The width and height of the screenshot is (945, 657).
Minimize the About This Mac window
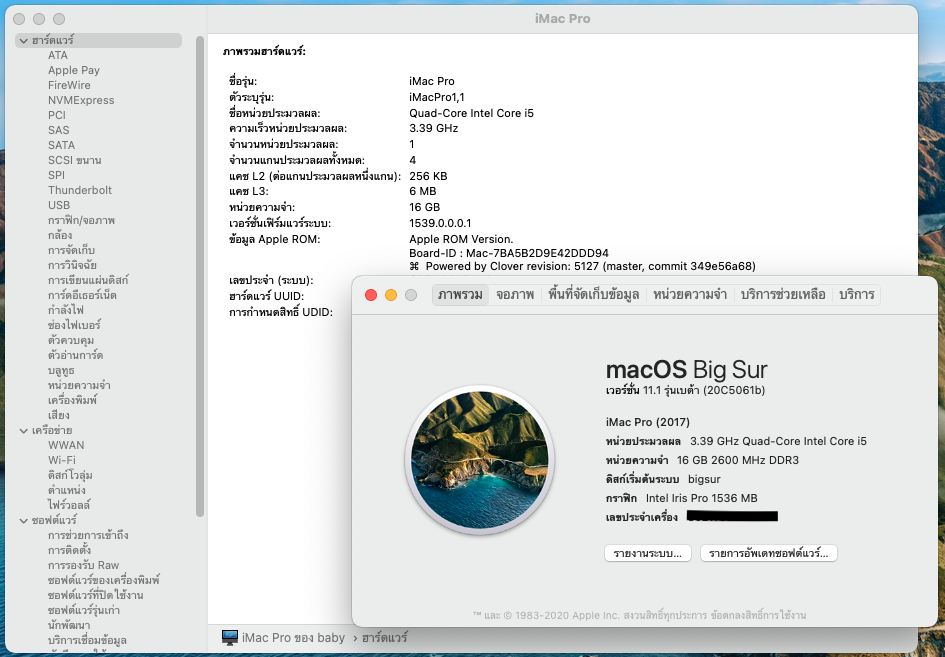pos(391,295)
